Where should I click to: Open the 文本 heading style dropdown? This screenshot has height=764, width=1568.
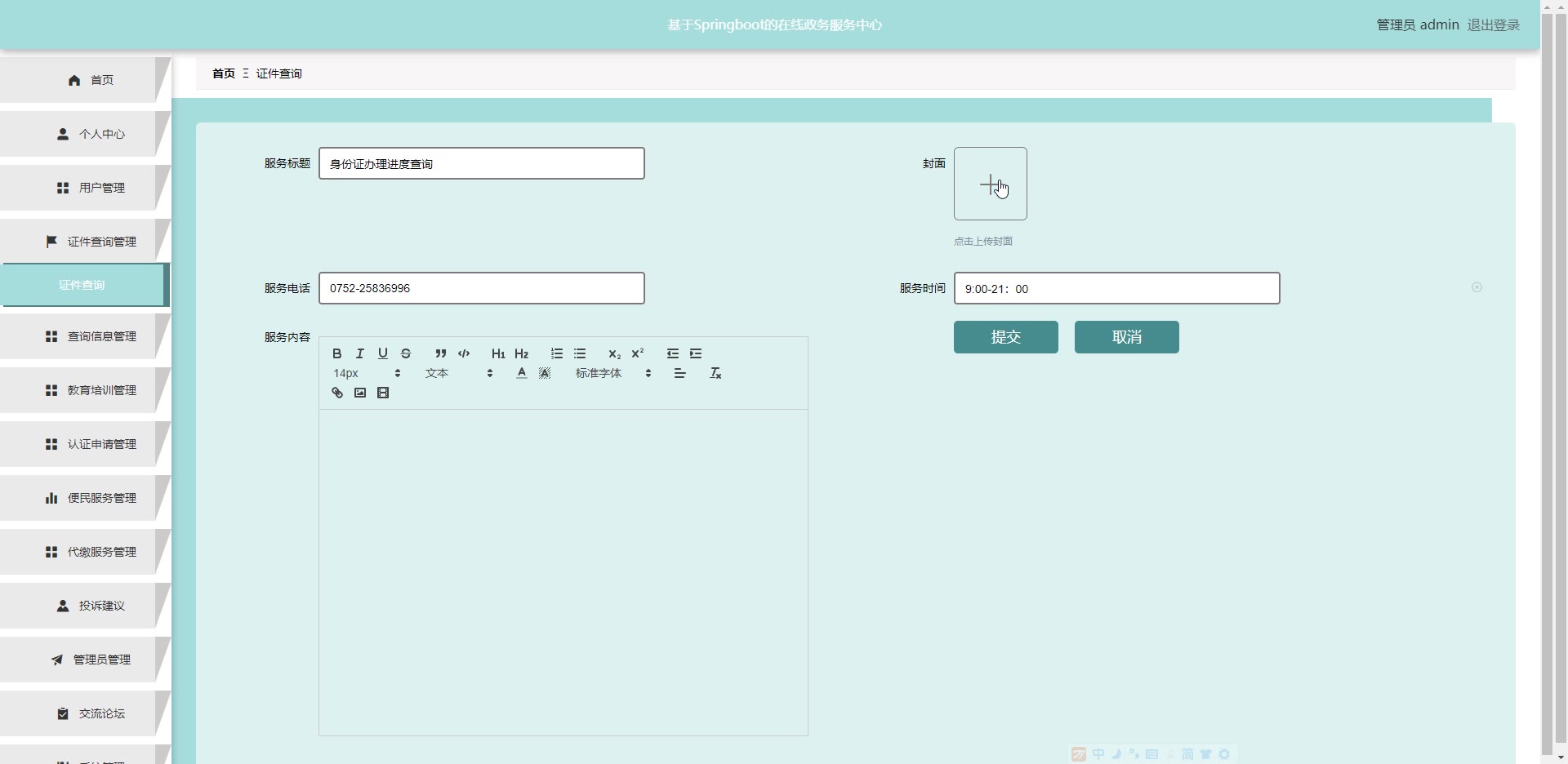pyautogui.click(x=459, y=373)
